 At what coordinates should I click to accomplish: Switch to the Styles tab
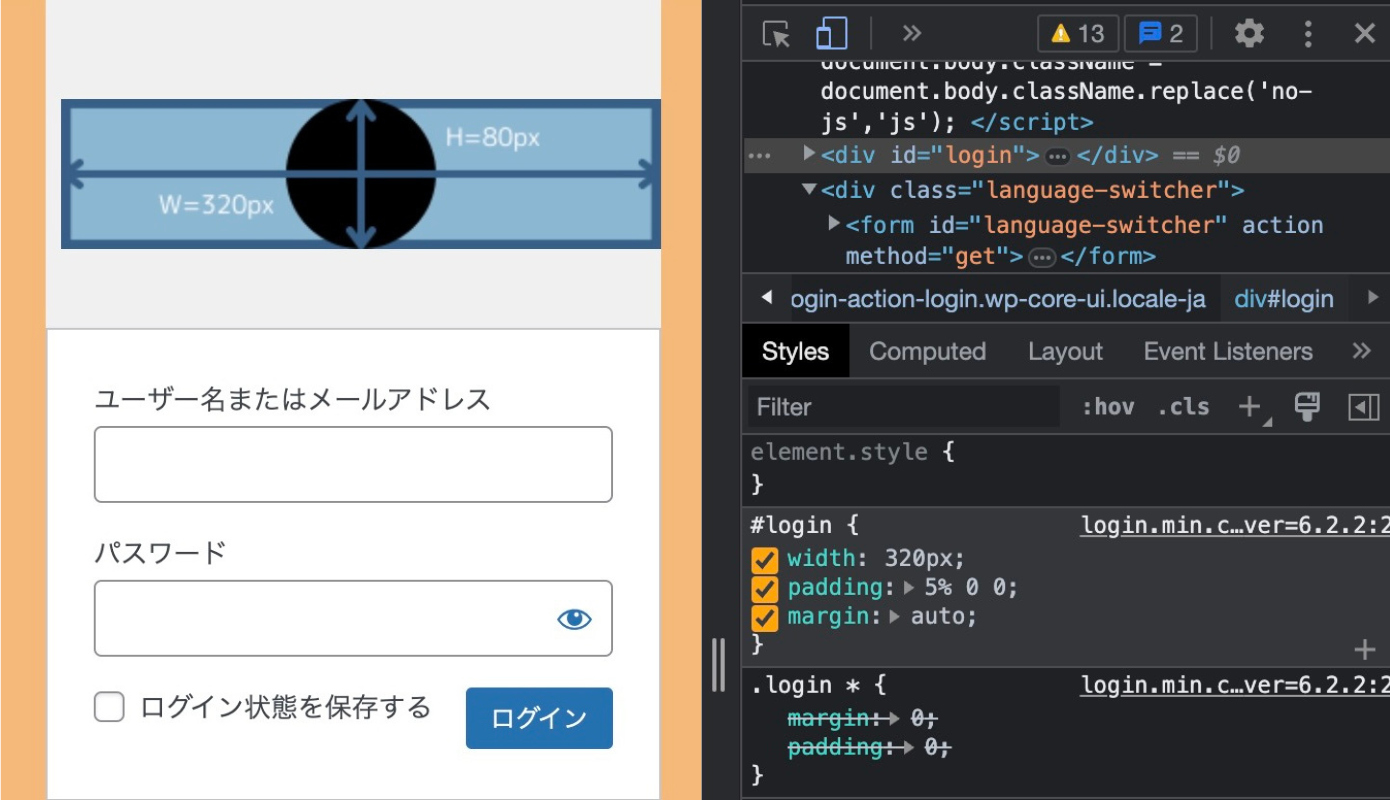coord(796,351)
